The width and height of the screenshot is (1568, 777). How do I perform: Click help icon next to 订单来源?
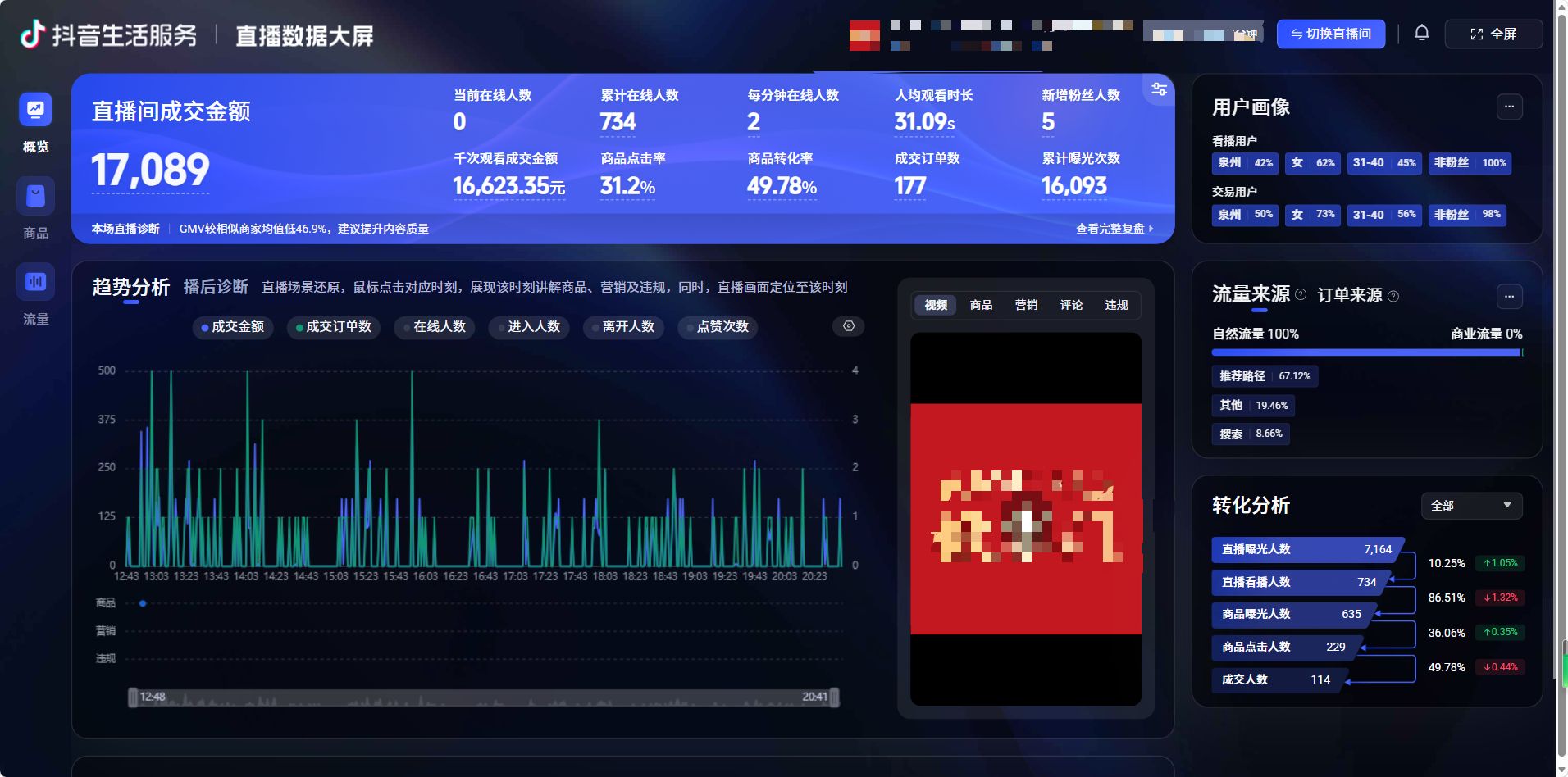(x=1393, y=296)
